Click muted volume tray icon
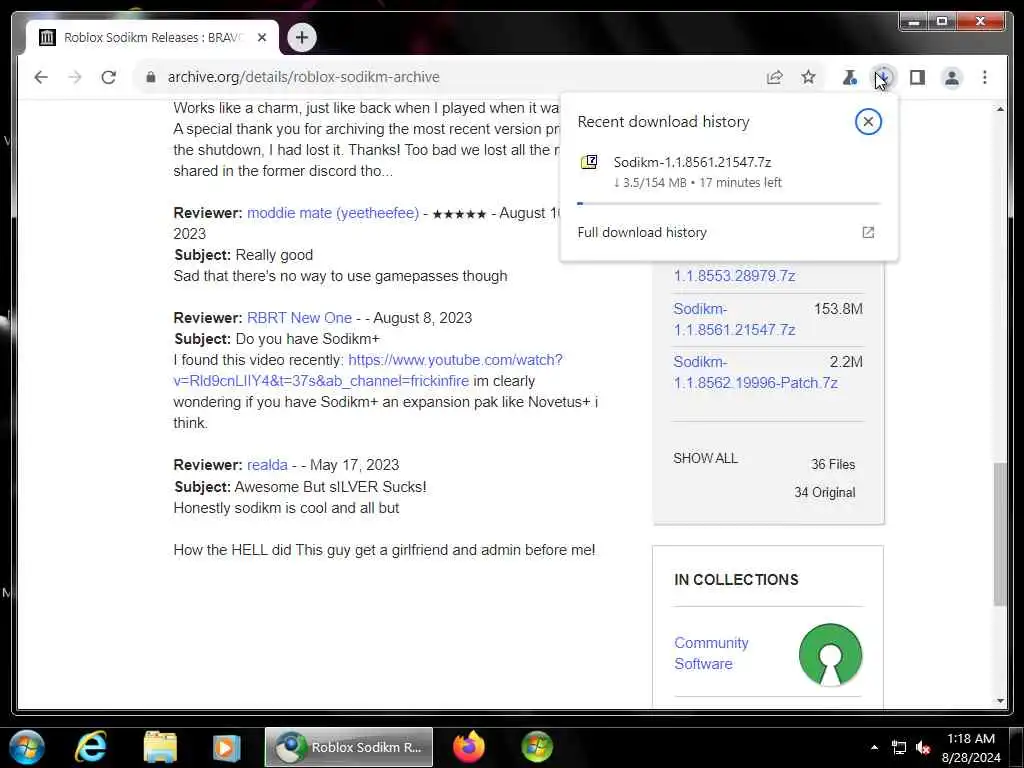Image resolution: width=1024 pixels, height=768 pixels. (923, 748)
